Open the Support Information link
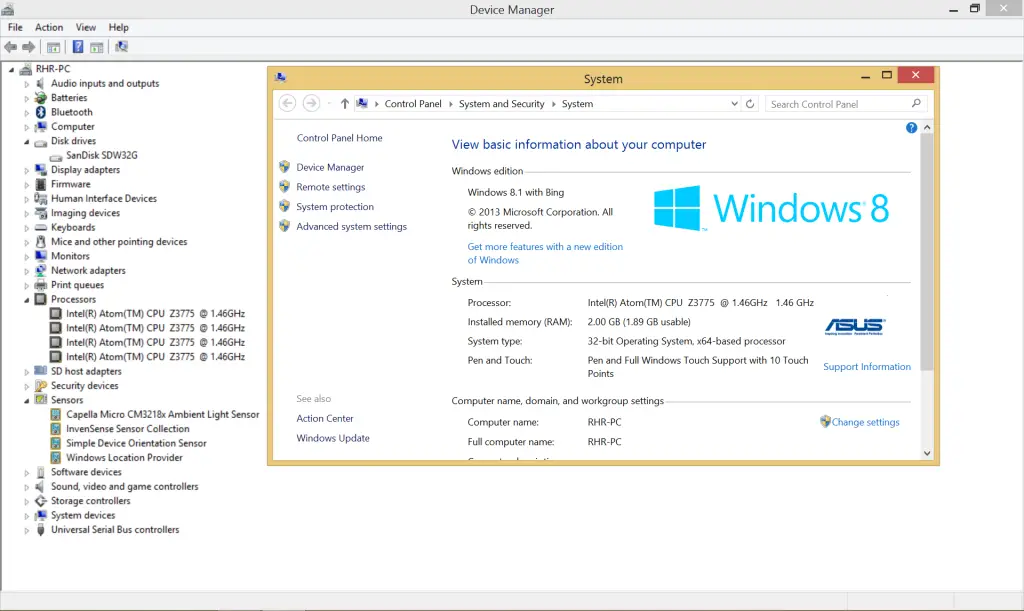Viewport: 1024px width, 611px height. click(x=867, y=367)
